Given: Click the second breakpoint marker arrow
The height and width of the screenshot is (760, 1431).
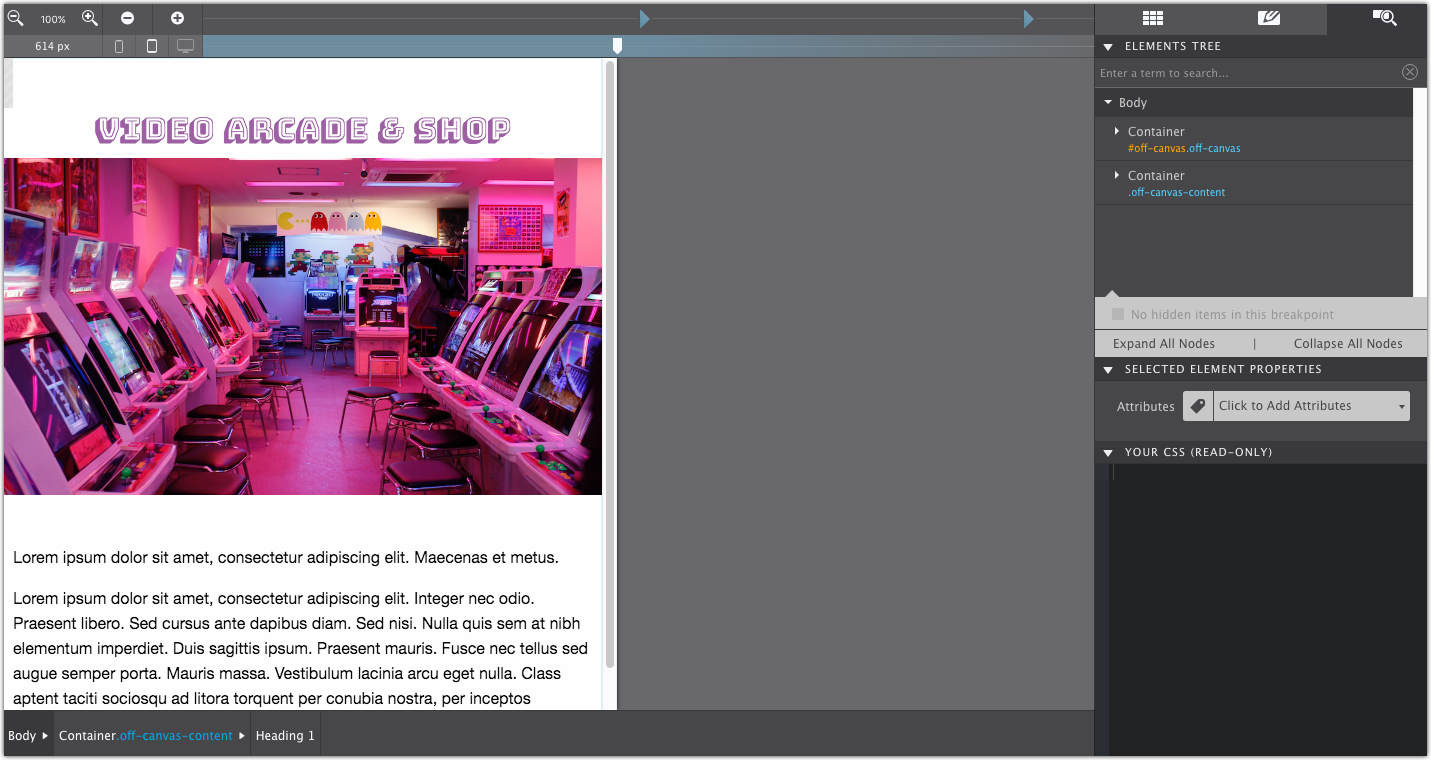Looking at the screenshot, I should [x=1028, y=19].
